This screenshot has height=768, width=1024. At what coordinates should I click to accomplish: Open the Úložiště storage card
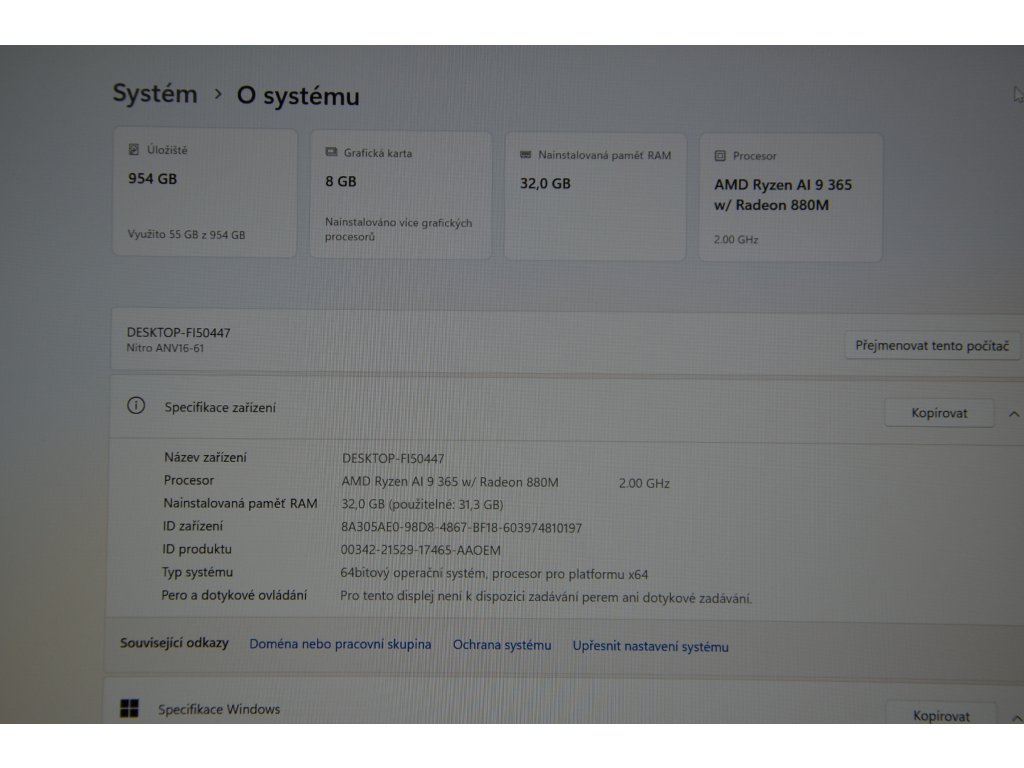click(205, 192)
